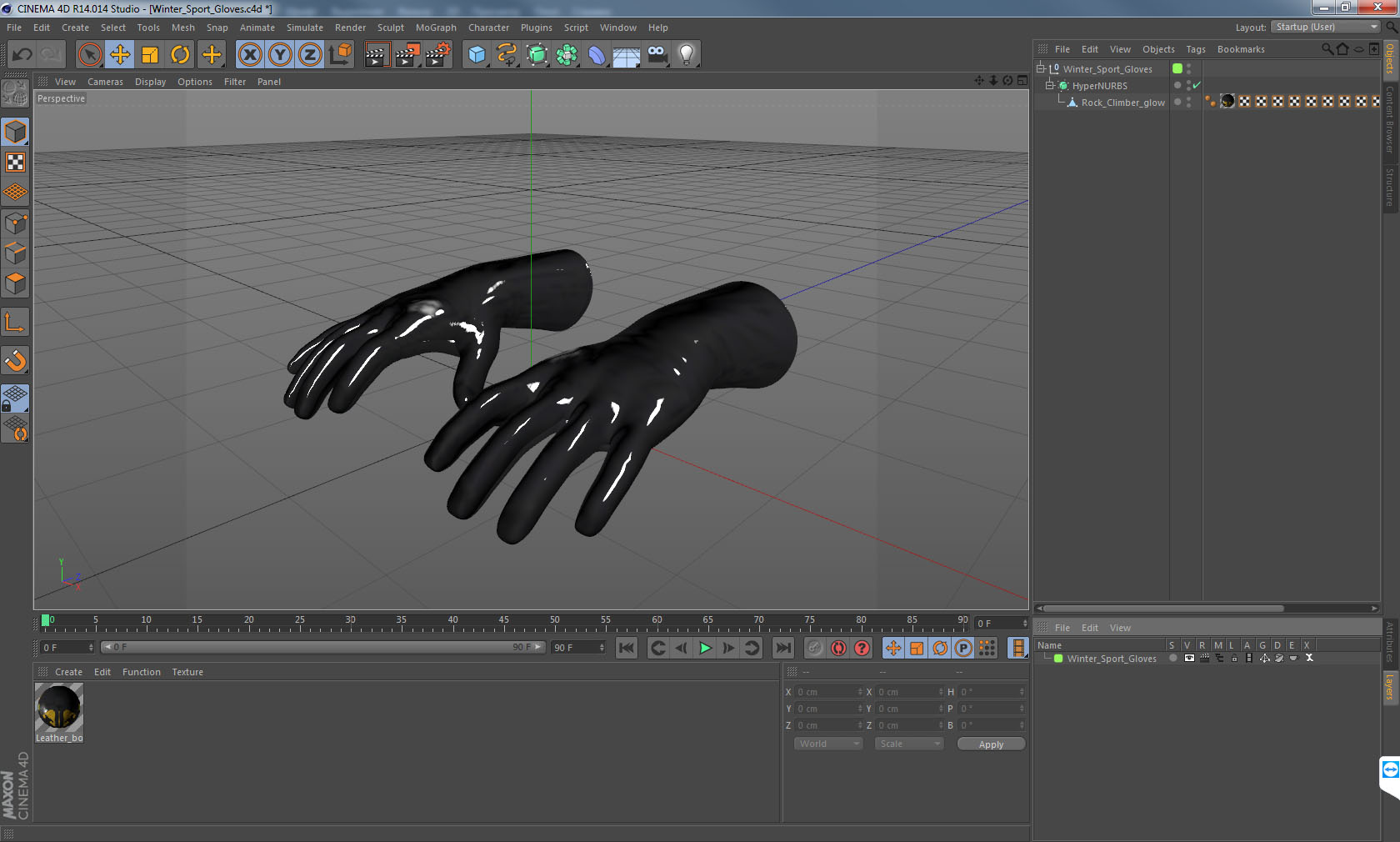Open viewport Cameras menu
Viewport: 1400px width, 842px height.
point(105,82)
